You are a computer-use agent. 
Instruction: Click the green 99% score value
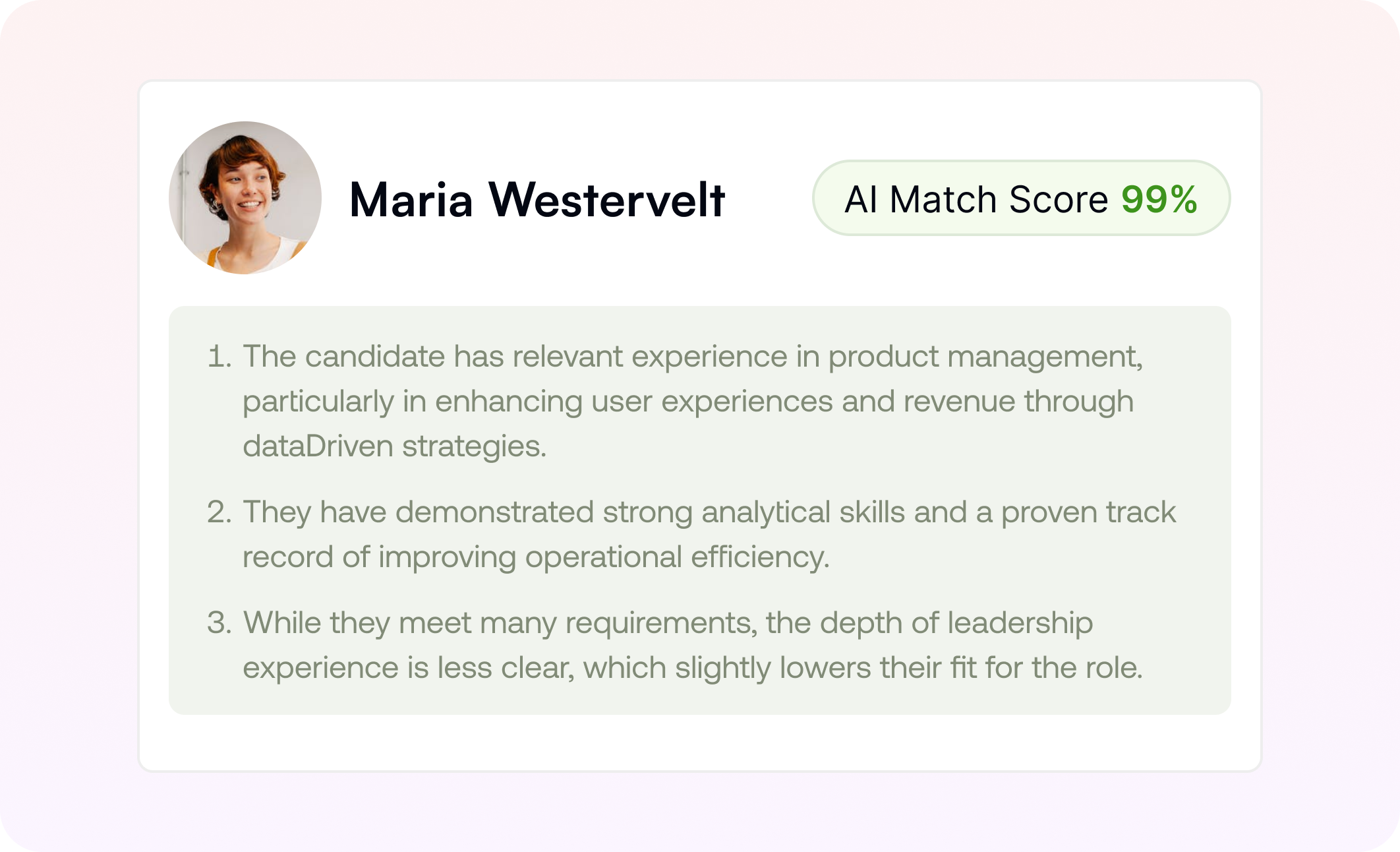(1159, 199)
